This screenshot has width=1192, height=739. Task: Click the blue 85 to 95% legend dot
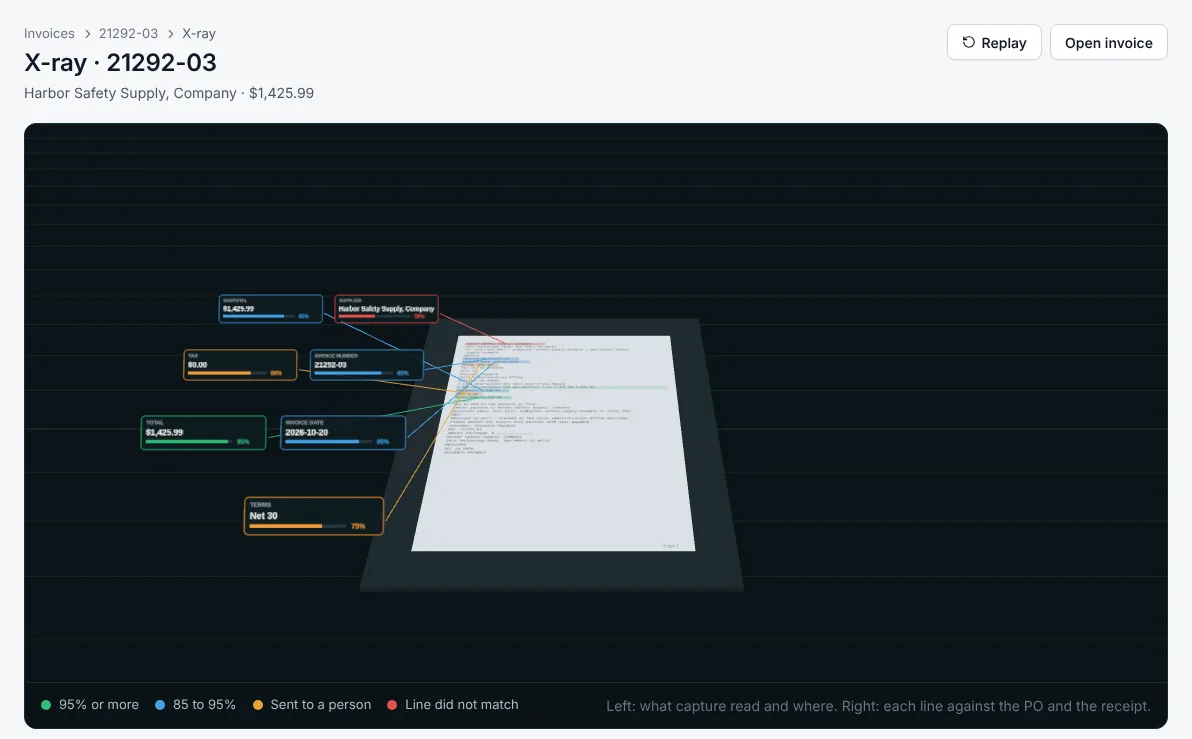160,705
